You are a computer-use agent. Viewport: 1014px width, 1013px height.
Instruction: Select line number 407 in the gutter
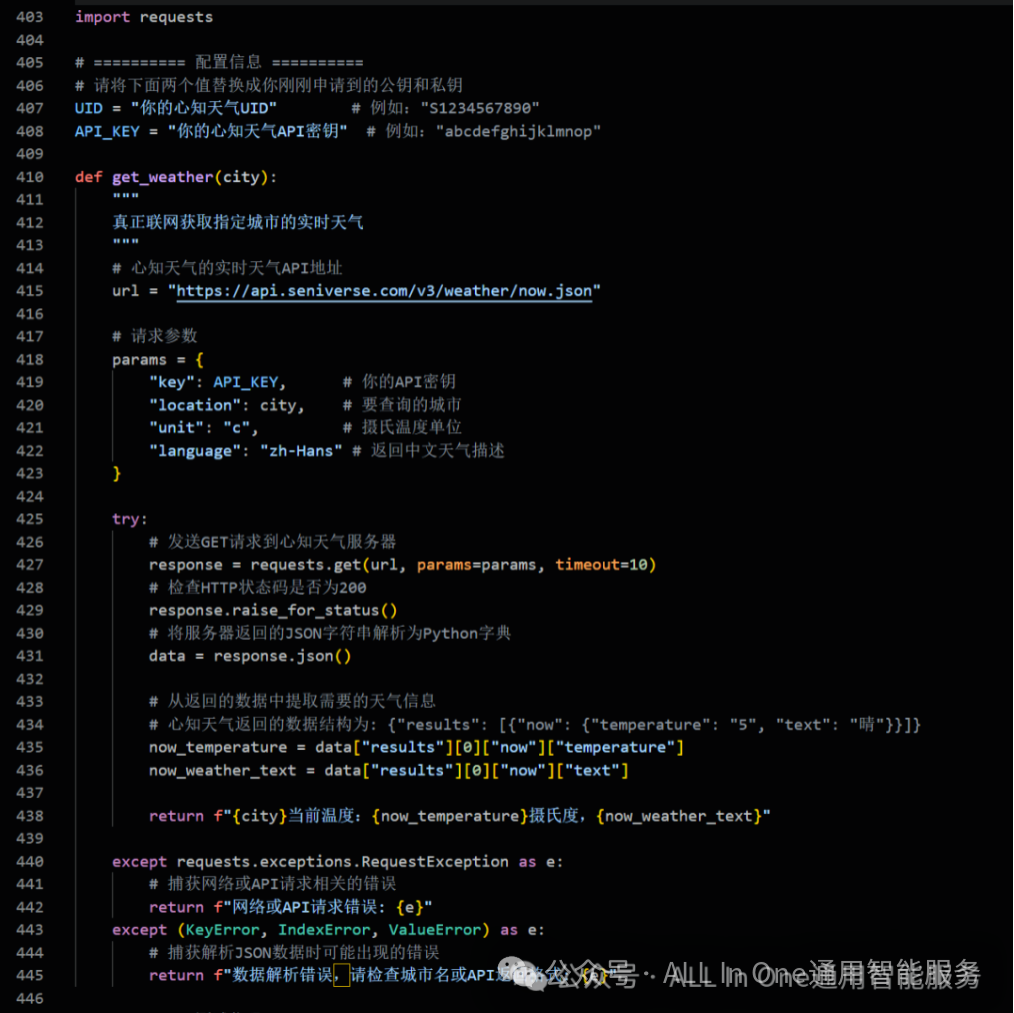(x=30, y=108)
